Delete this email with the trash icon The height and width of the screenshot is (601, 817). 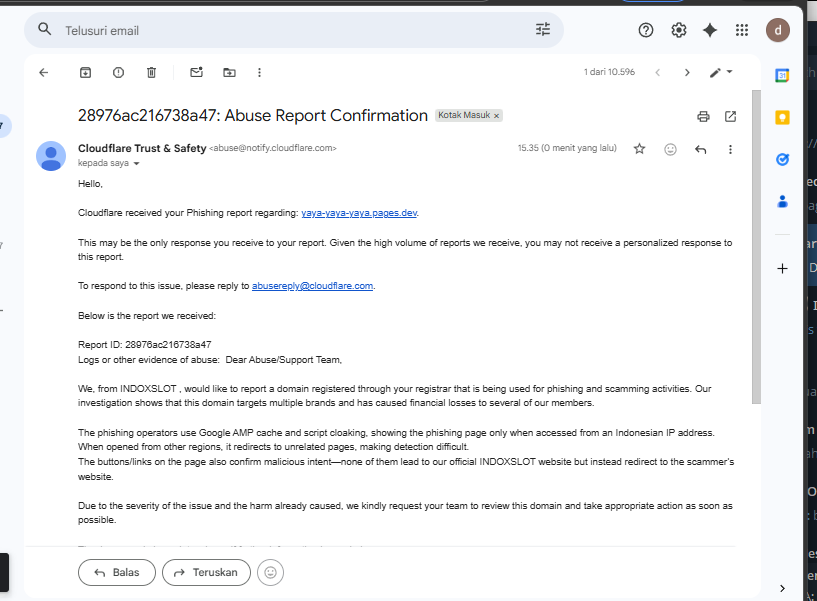151,72
